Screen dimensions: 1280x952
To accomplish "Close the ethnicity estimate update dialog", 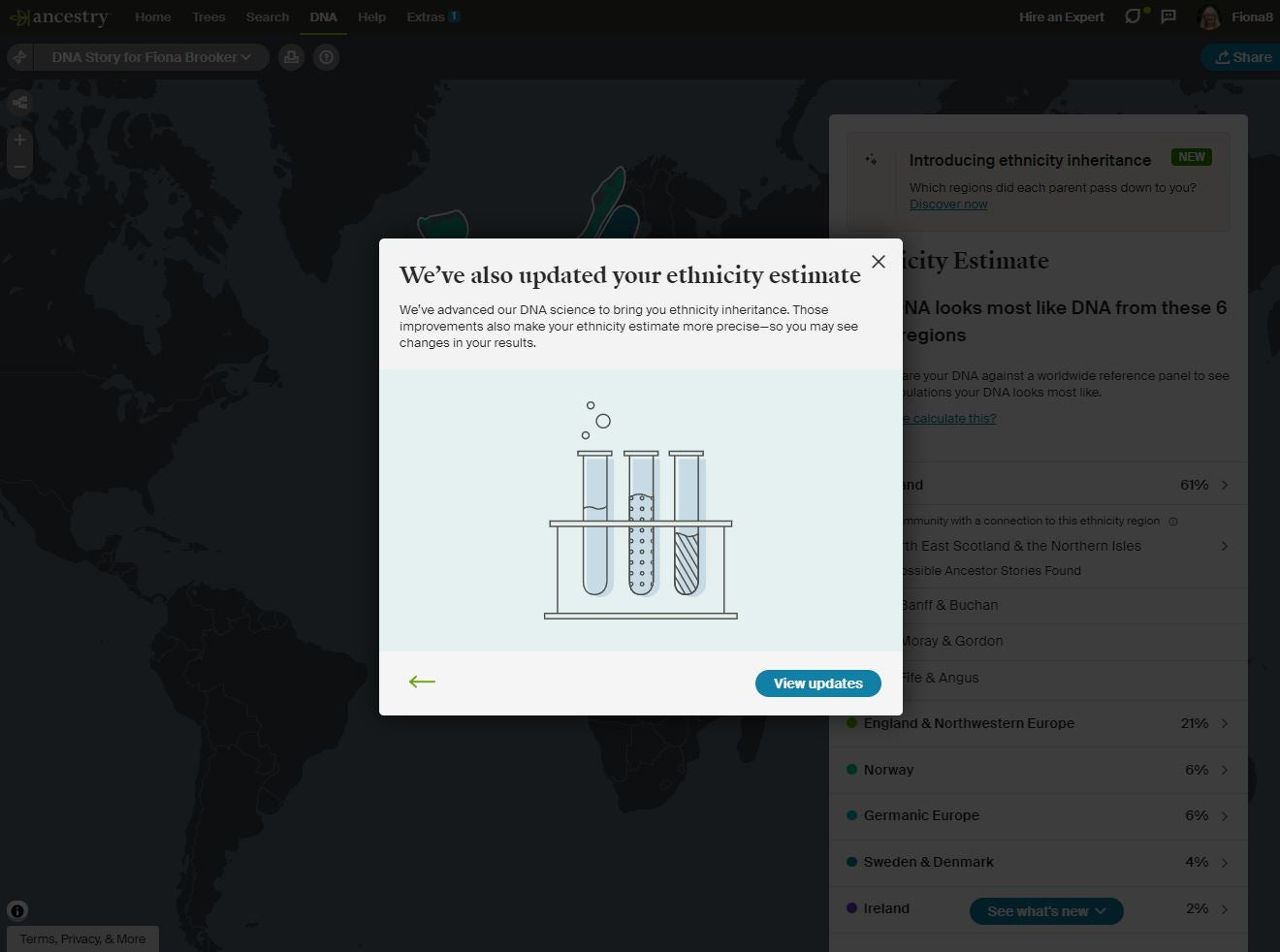I will click(x=879, y=262).
